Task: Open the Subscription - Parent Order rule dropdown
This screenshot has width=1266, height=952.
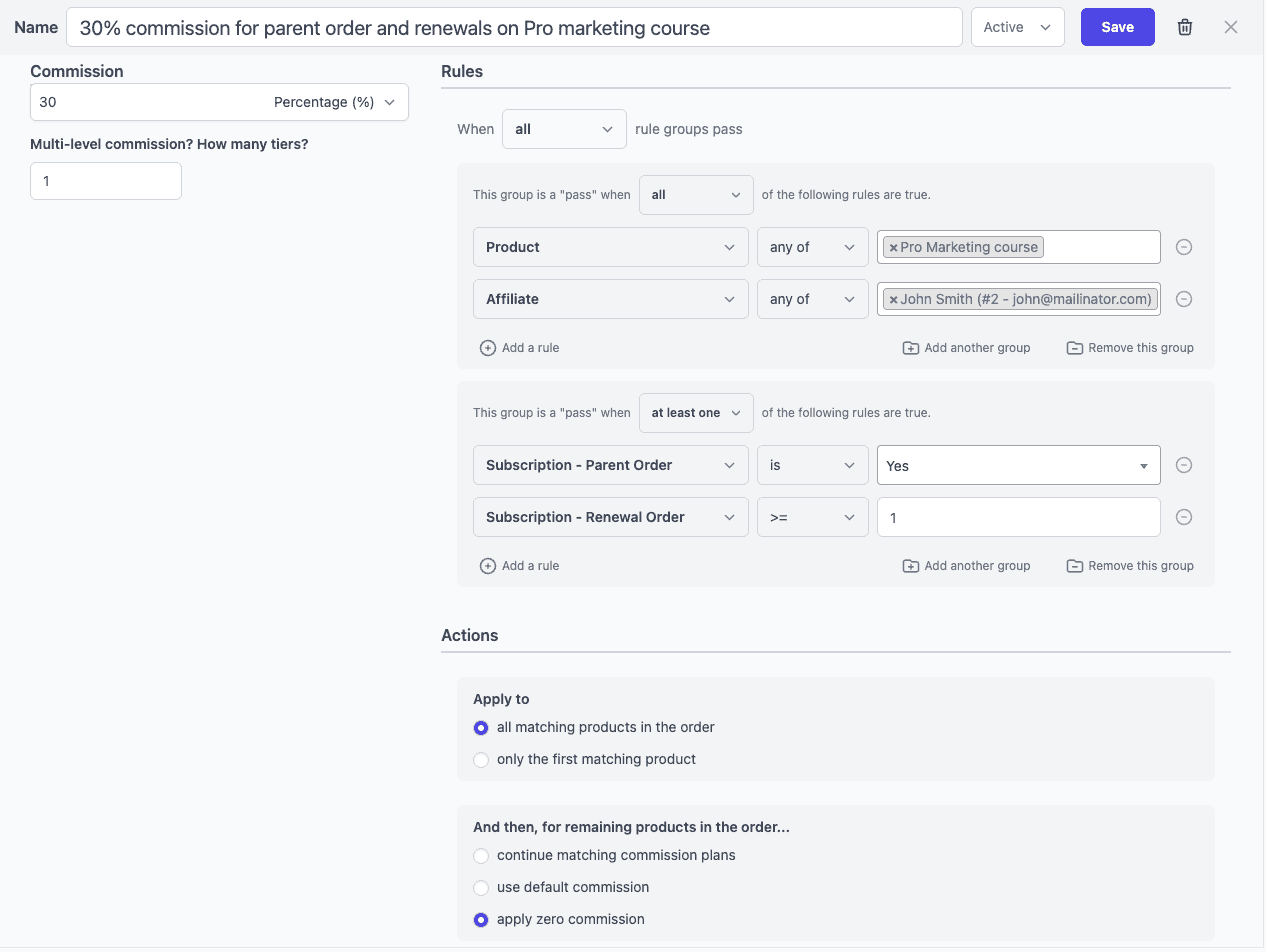Action: click(610, 465)
